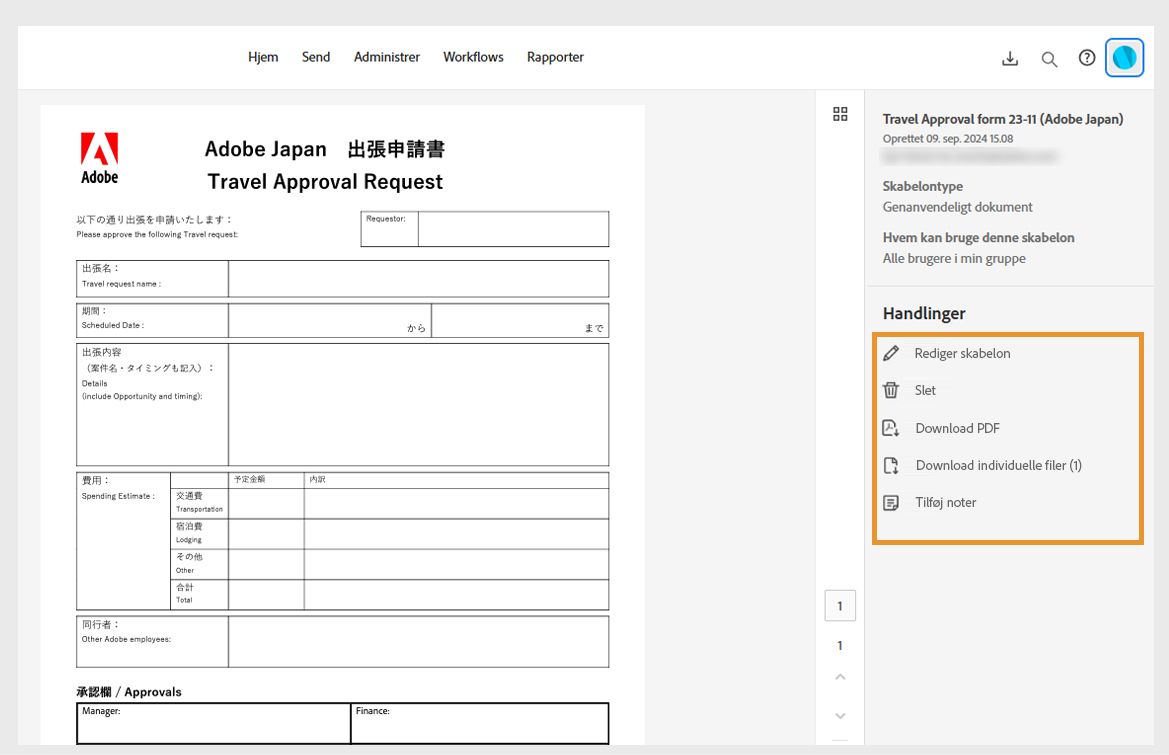Screen dimensions: 1169x755
Task: Click the template title Travel Approval form 23-11
Action: [1003, 119]
